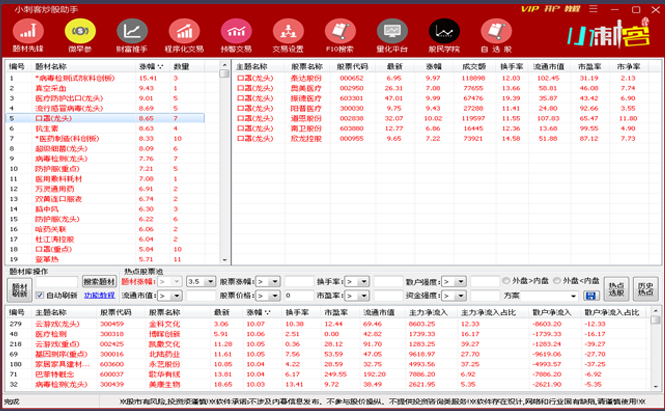Select bottom table row with code 600037
The height and width of the screenshot is (411, 665).
click(328, 375)
